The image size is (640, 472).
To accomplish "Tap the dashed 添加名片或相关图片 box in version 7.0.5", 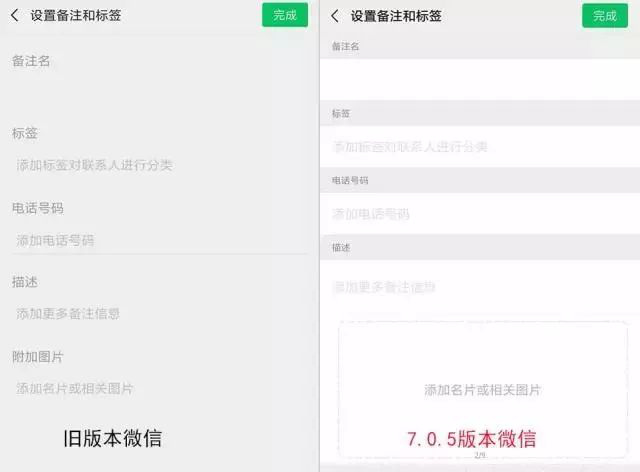I will (x=482, y=389).
